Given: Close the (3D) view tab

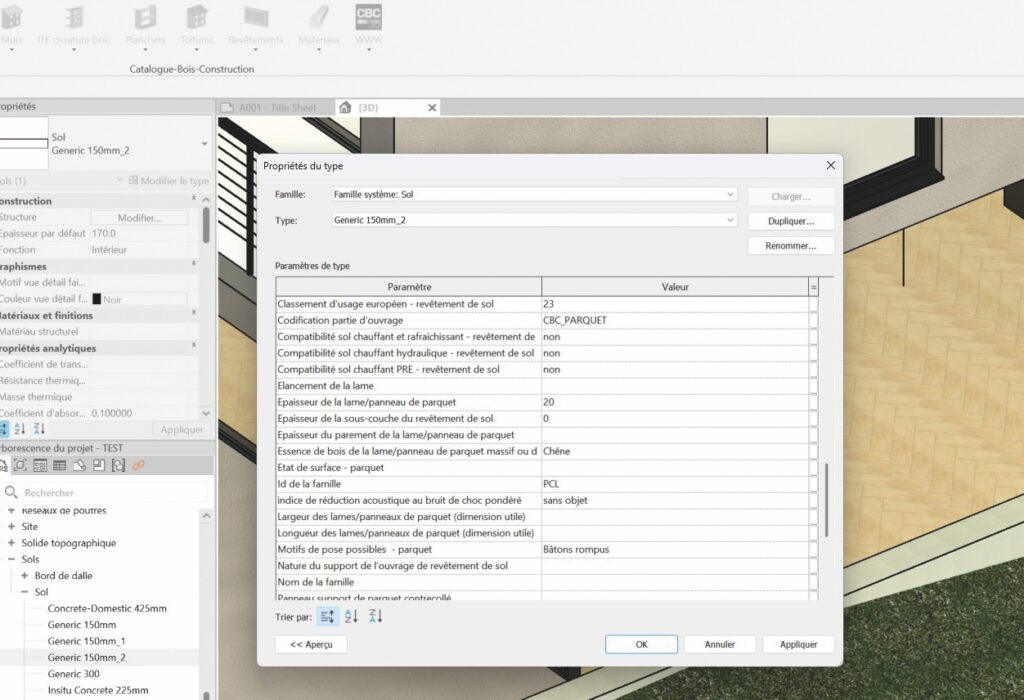Looking at the screenshot, I should click(x=432, y=108).
